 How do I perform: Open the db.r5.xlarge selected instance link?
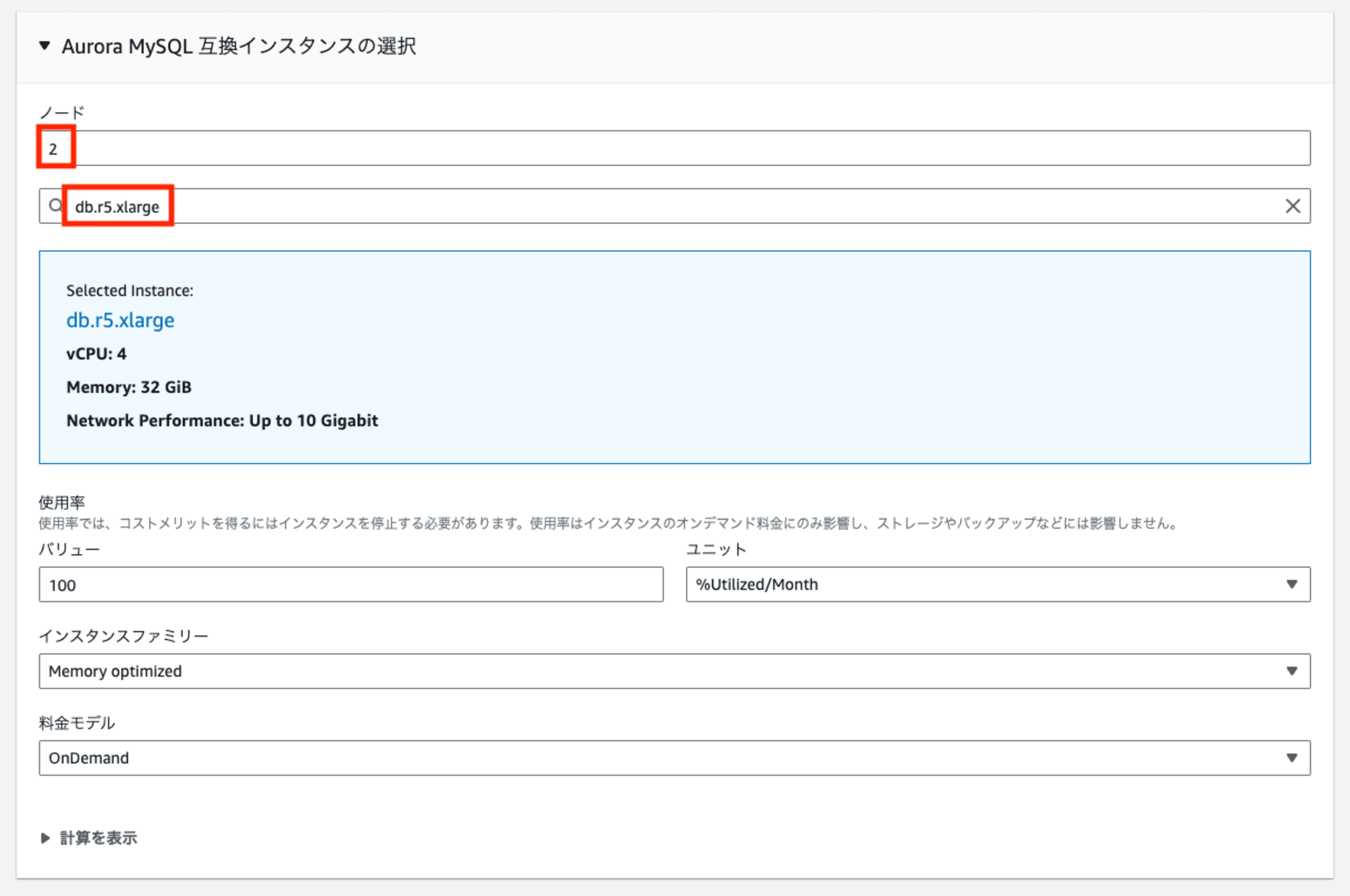[x=120, y=320]
